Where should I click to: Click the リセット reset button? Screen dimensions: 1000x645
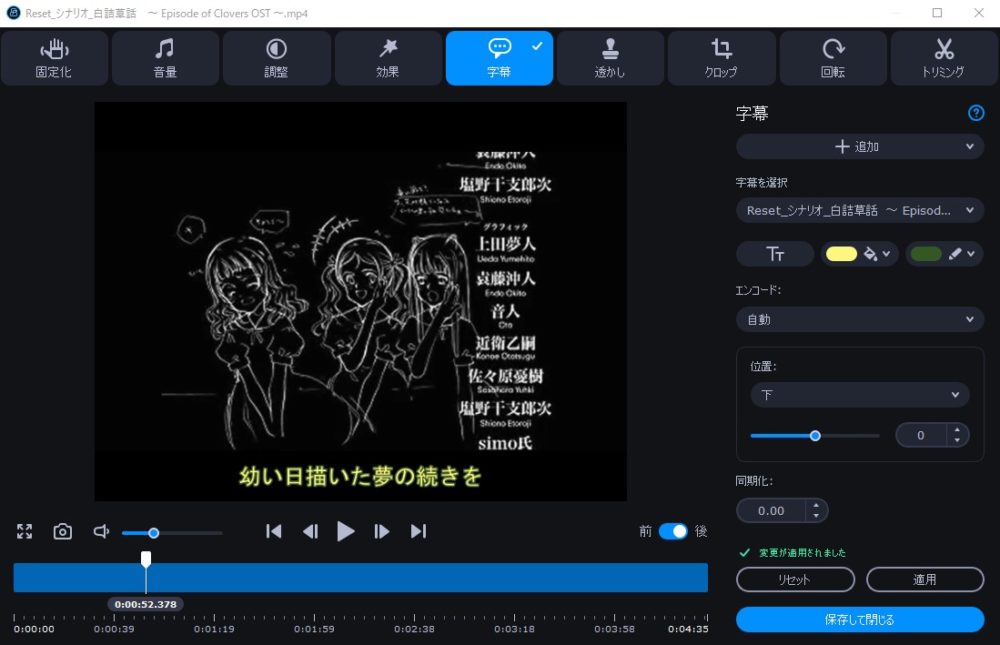click(795, 579)
